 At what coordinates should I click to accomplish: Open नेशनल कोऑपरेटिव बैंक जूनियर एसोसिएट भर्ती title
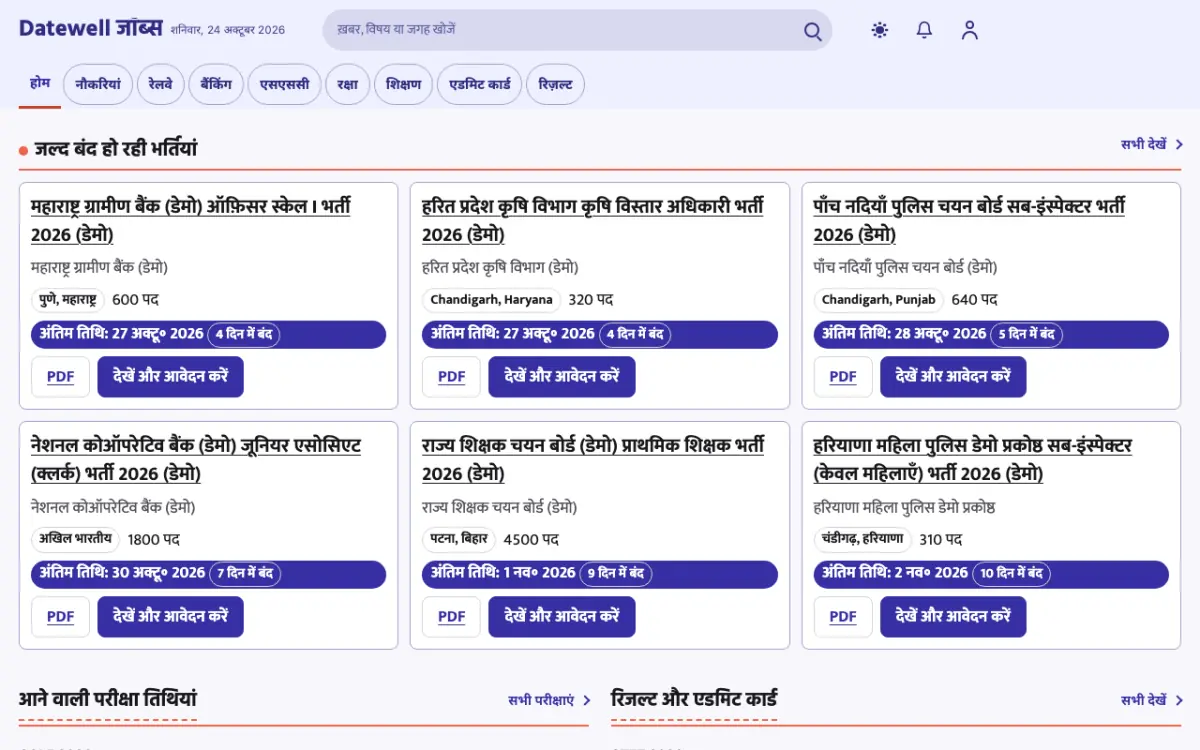tap(196, 459)
